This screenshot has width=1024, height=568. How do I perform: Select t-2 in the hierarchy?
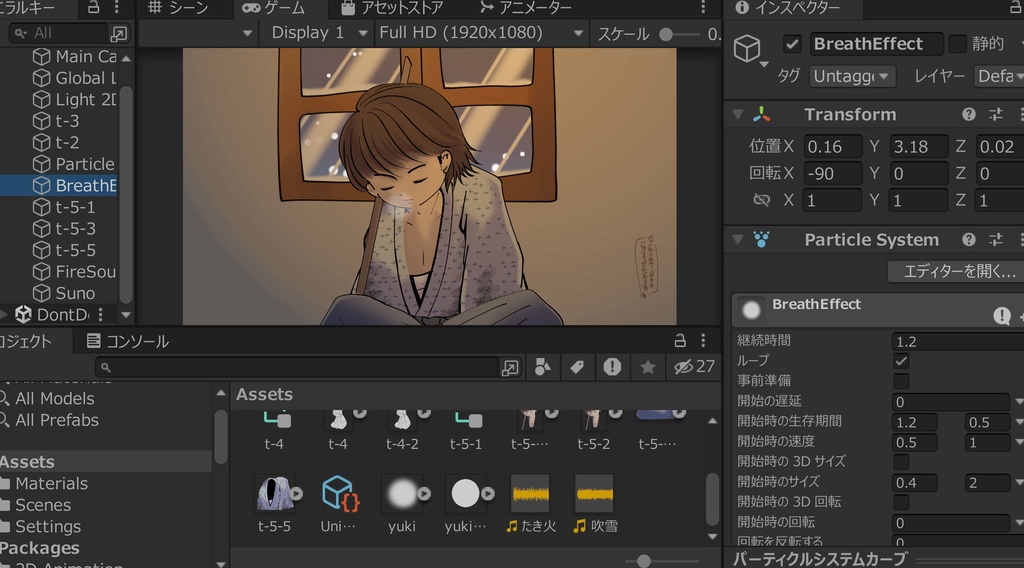56,143
